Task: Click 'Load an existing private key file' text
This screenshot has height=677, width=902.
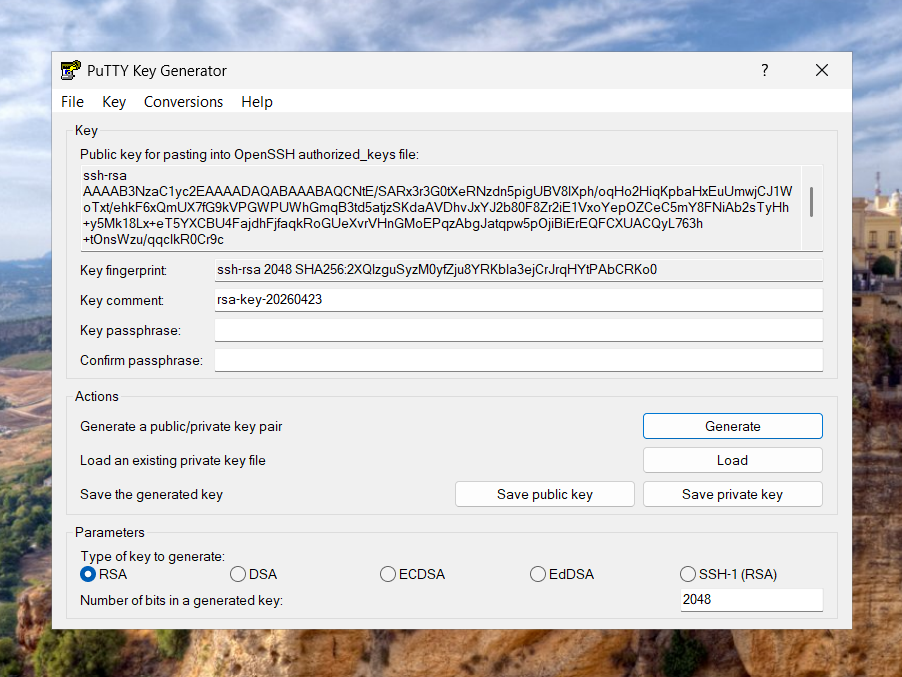Action: [x=173, y=460]
